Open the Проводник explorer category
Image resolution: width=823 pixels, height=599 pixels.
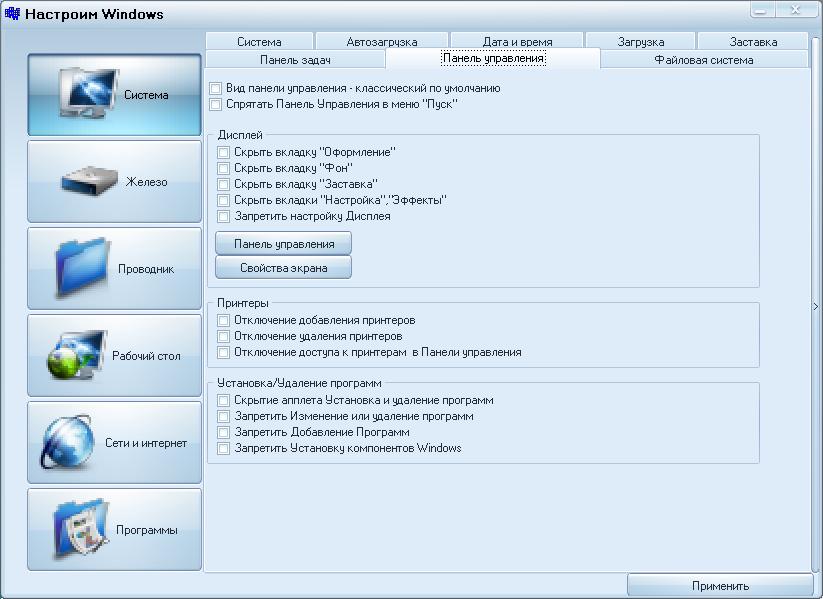coord(114,269)
